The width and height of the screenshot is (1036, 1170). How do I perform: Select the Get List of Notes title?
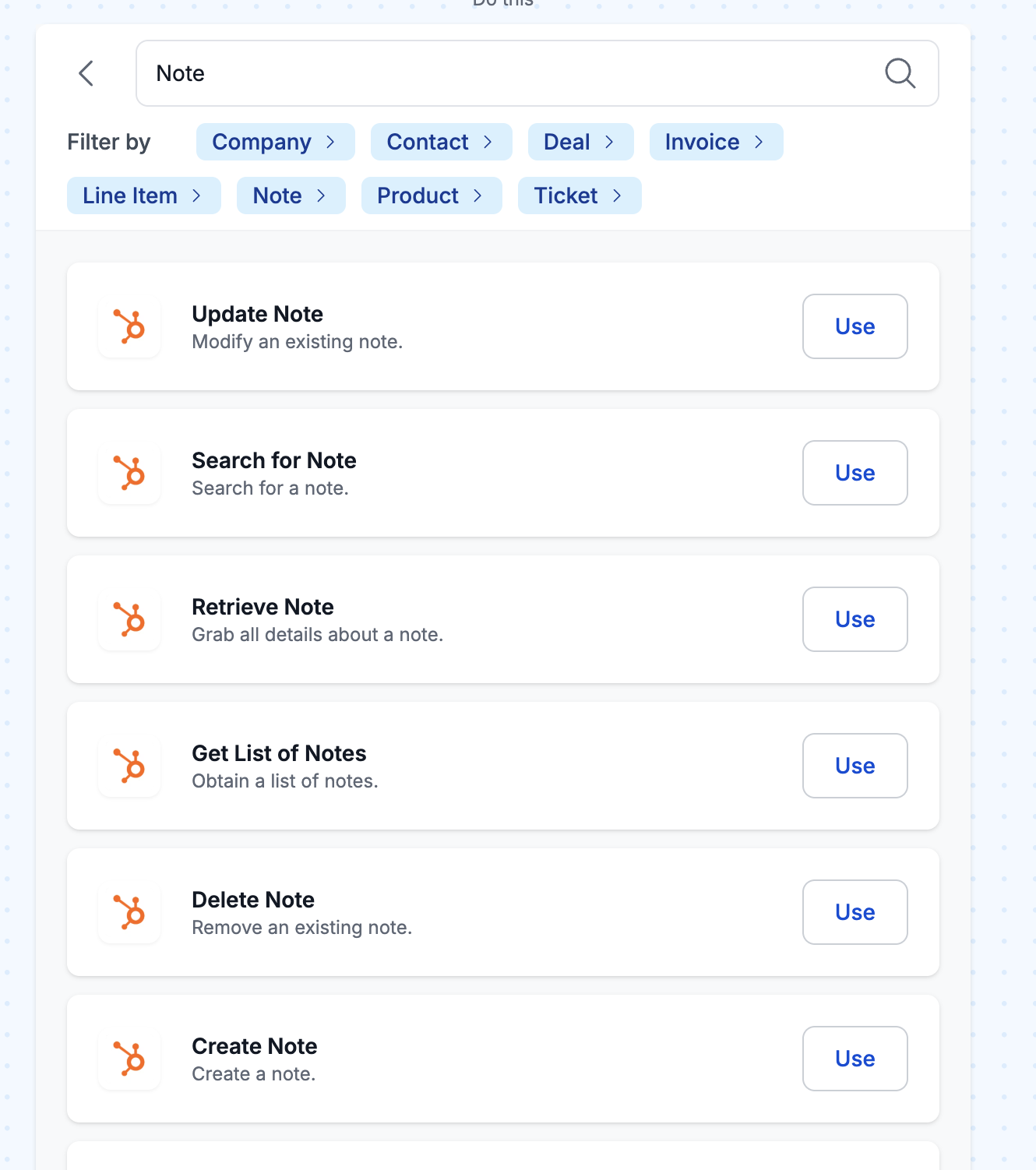(280, 753)
